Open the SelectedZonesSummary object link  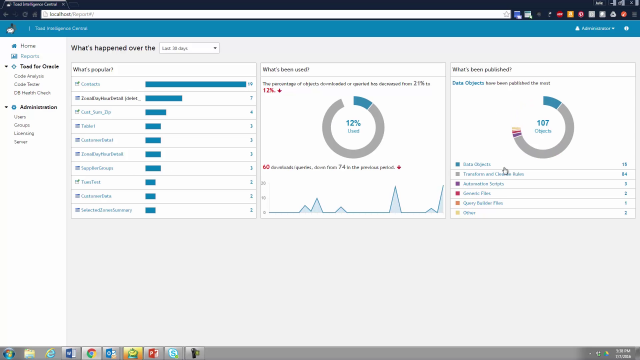[x=107, y=210]
